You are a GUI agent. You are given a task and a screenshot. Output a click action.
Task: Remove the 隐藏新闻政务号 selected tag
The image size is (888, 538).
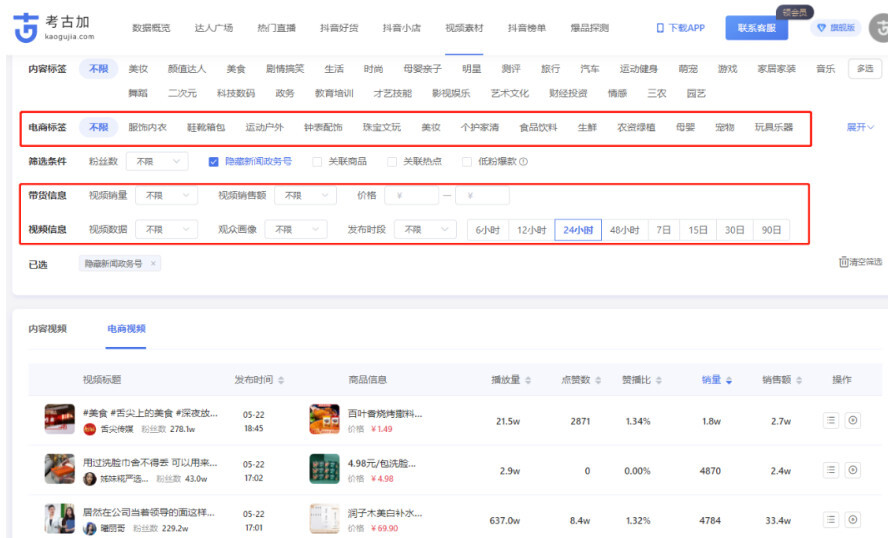153,264
